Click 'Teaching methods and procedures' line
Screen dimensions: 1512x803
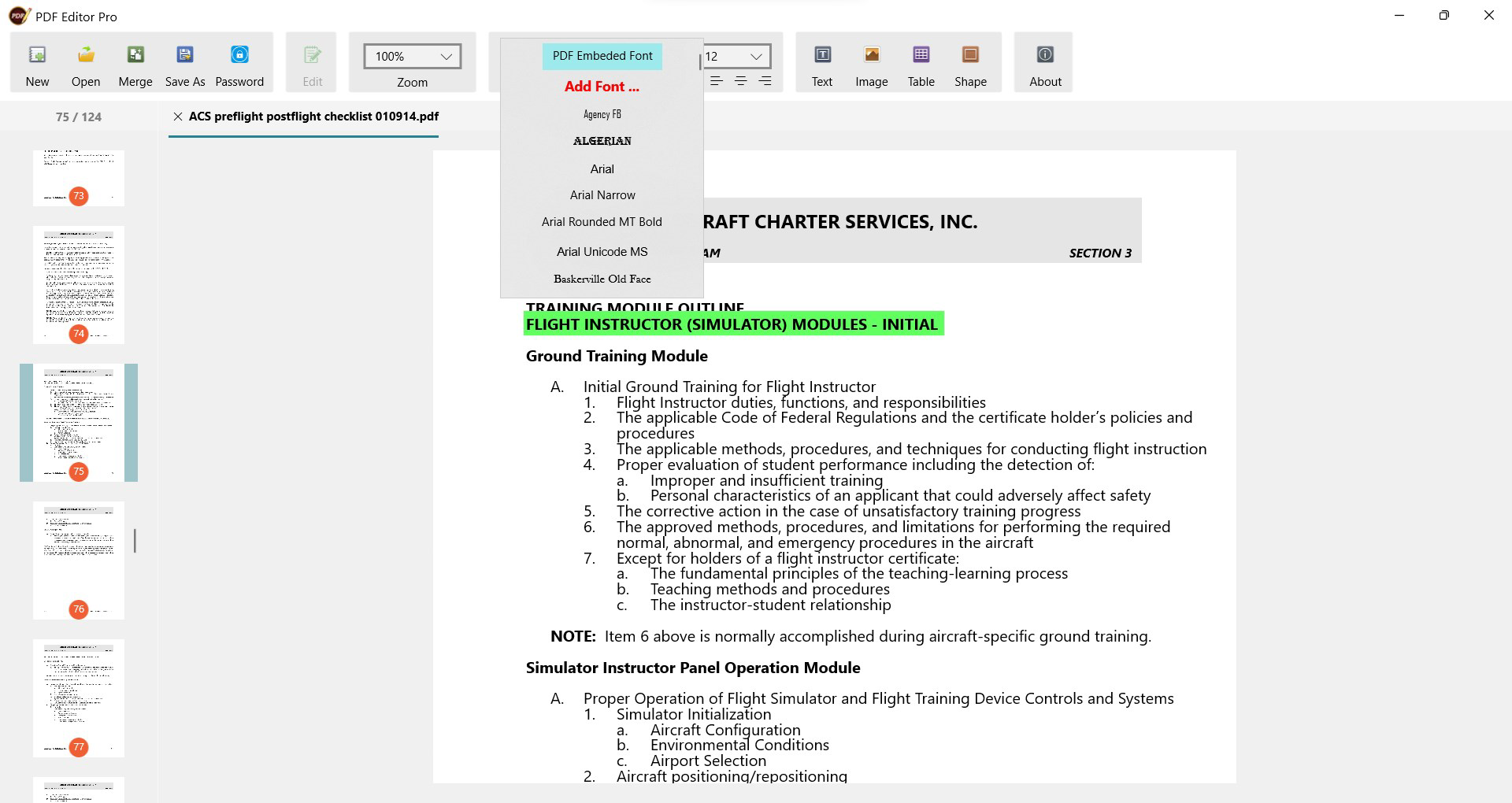coord(769,590)
